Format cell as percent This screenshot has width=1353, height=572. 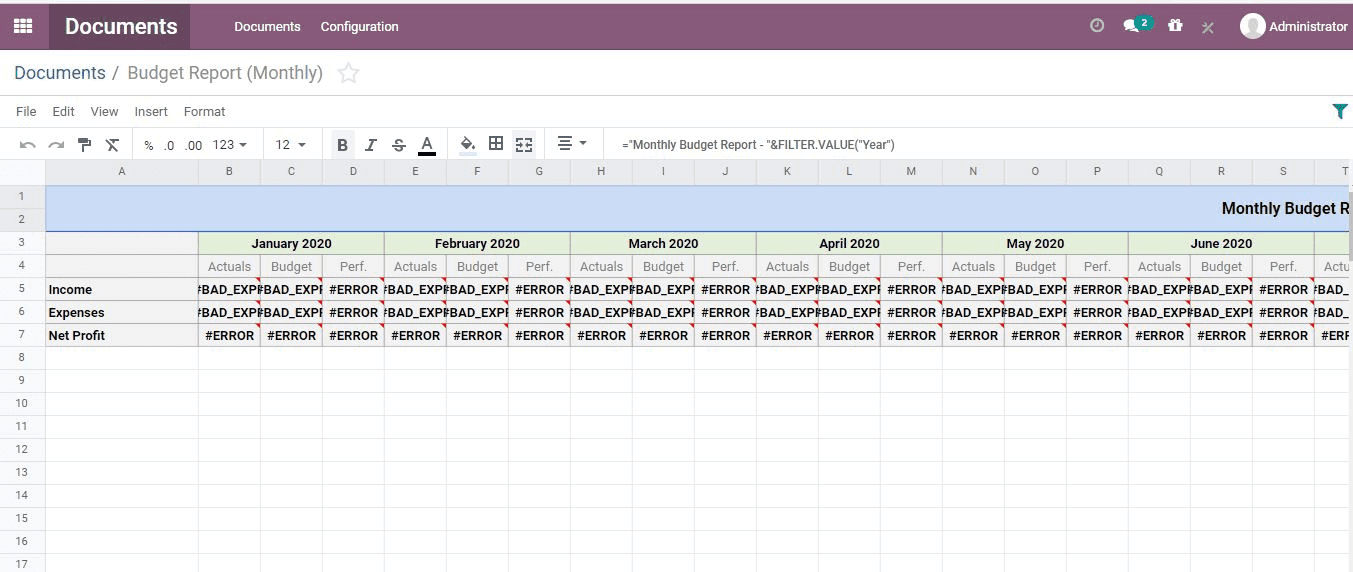[149, 145]
